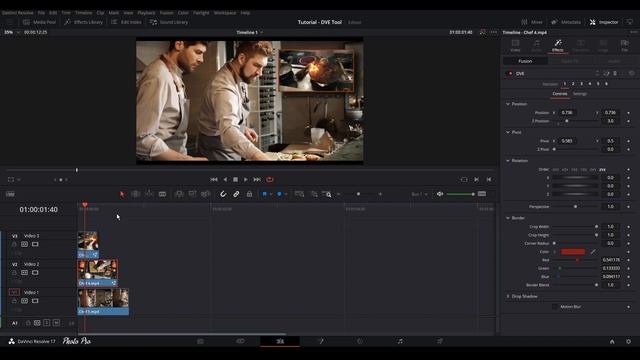Screen dimensions: 640x360
Task: Play the timeline forward
Action: (x=246, y=180)
